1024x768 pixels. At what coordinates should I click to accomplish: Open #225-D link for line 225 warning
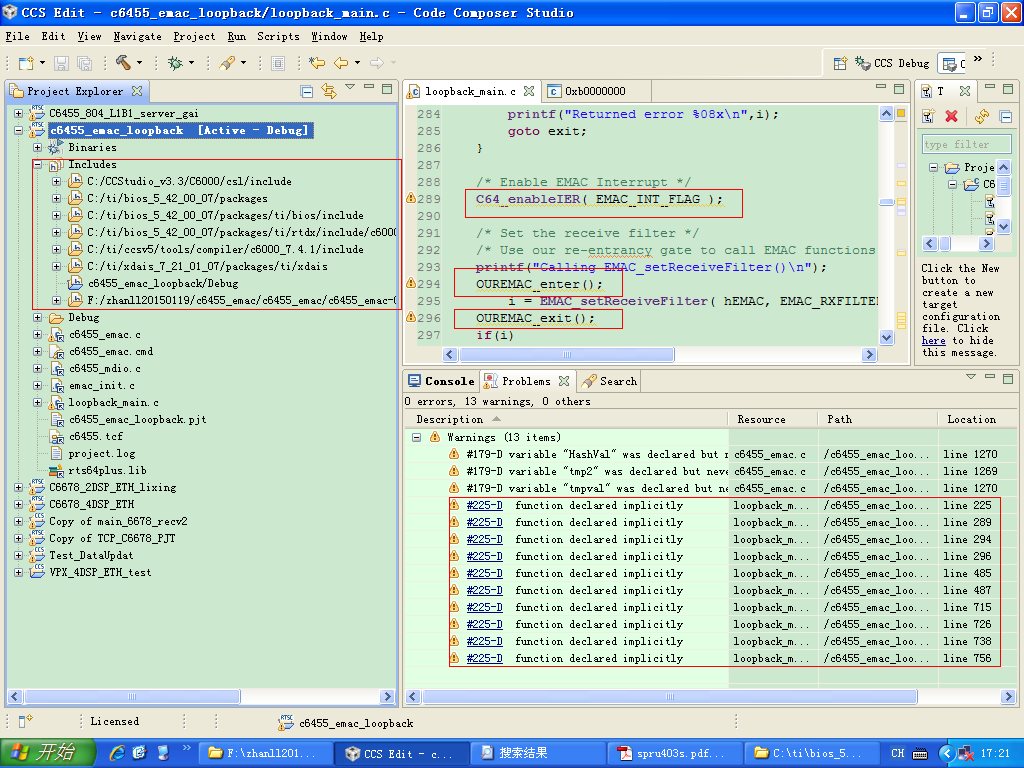pyautogui.click(x=485, y=505)
